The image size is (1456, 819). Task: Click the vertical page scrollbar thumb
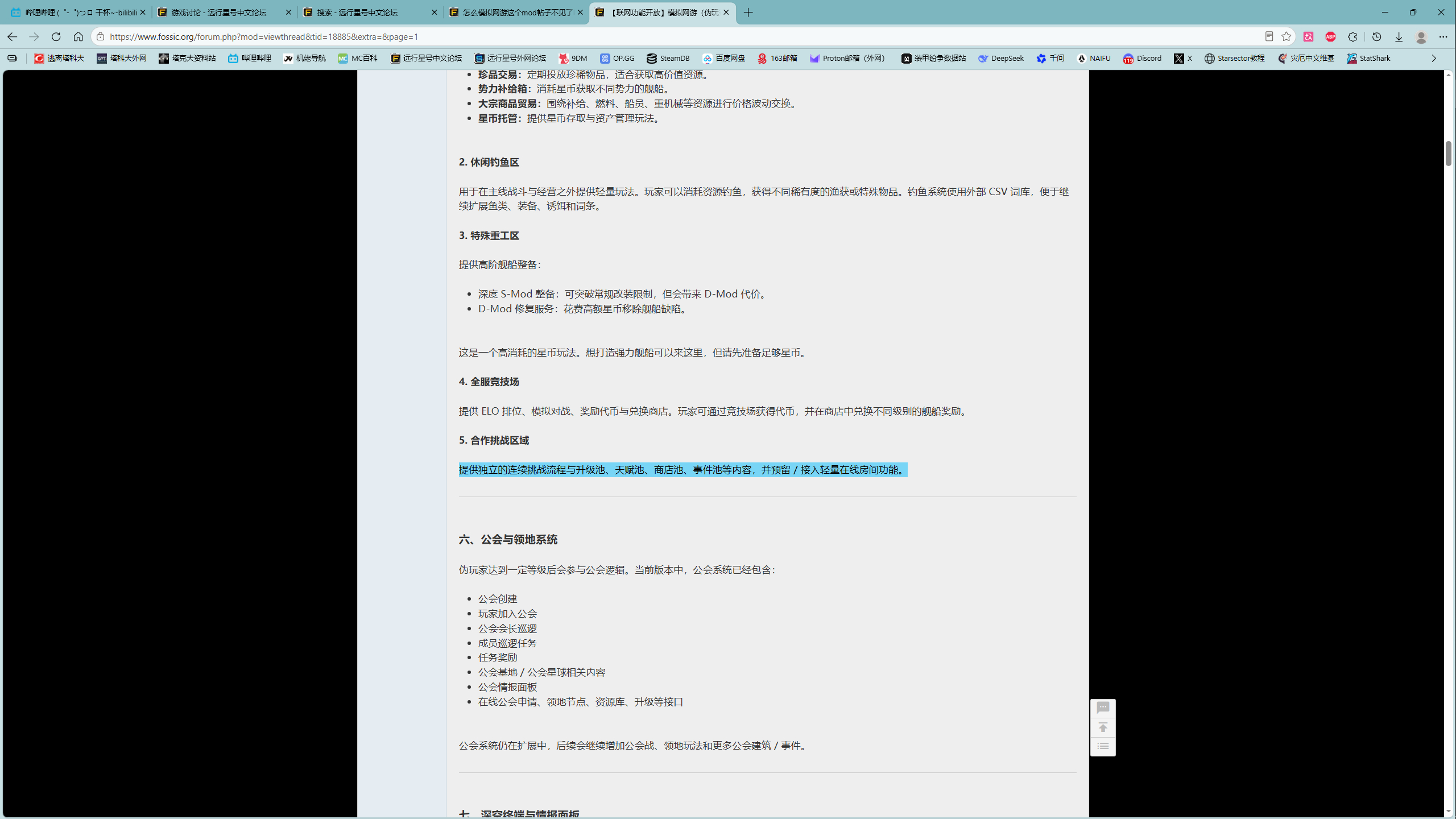pyautogui.click(x=1449, y=153)
